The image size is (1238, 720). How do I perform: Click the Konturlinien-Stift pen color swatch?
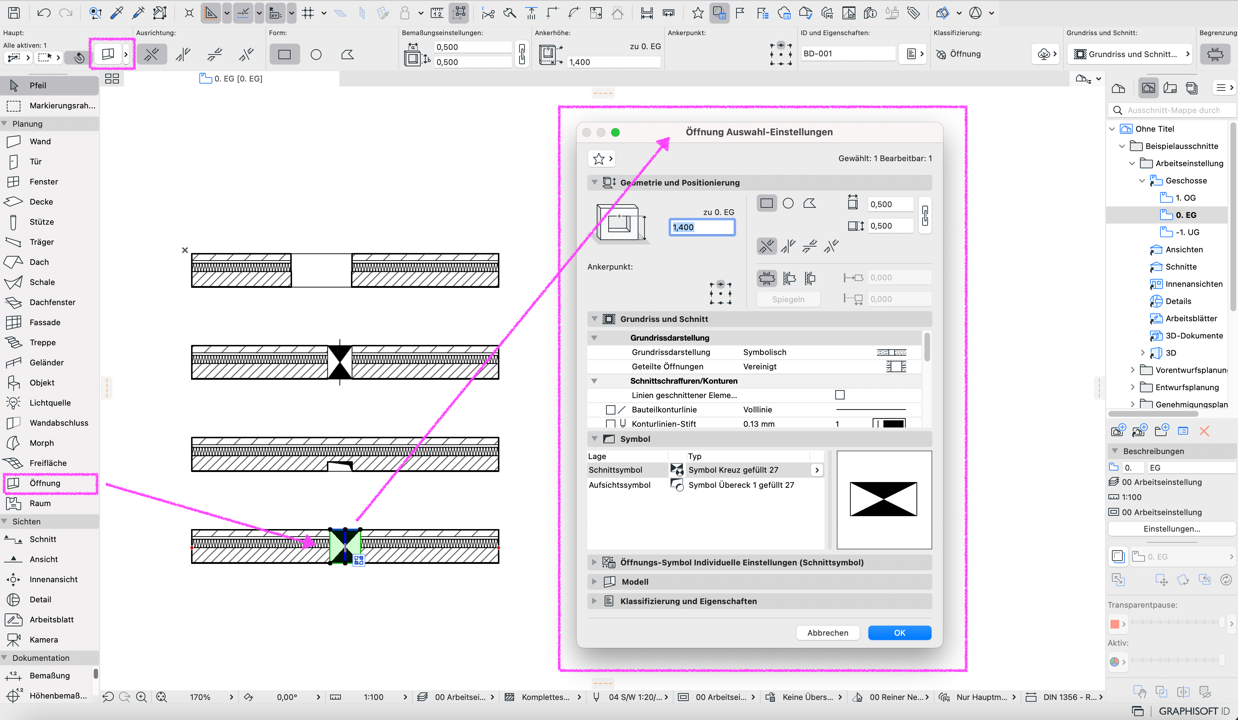(x=888, y=424)
